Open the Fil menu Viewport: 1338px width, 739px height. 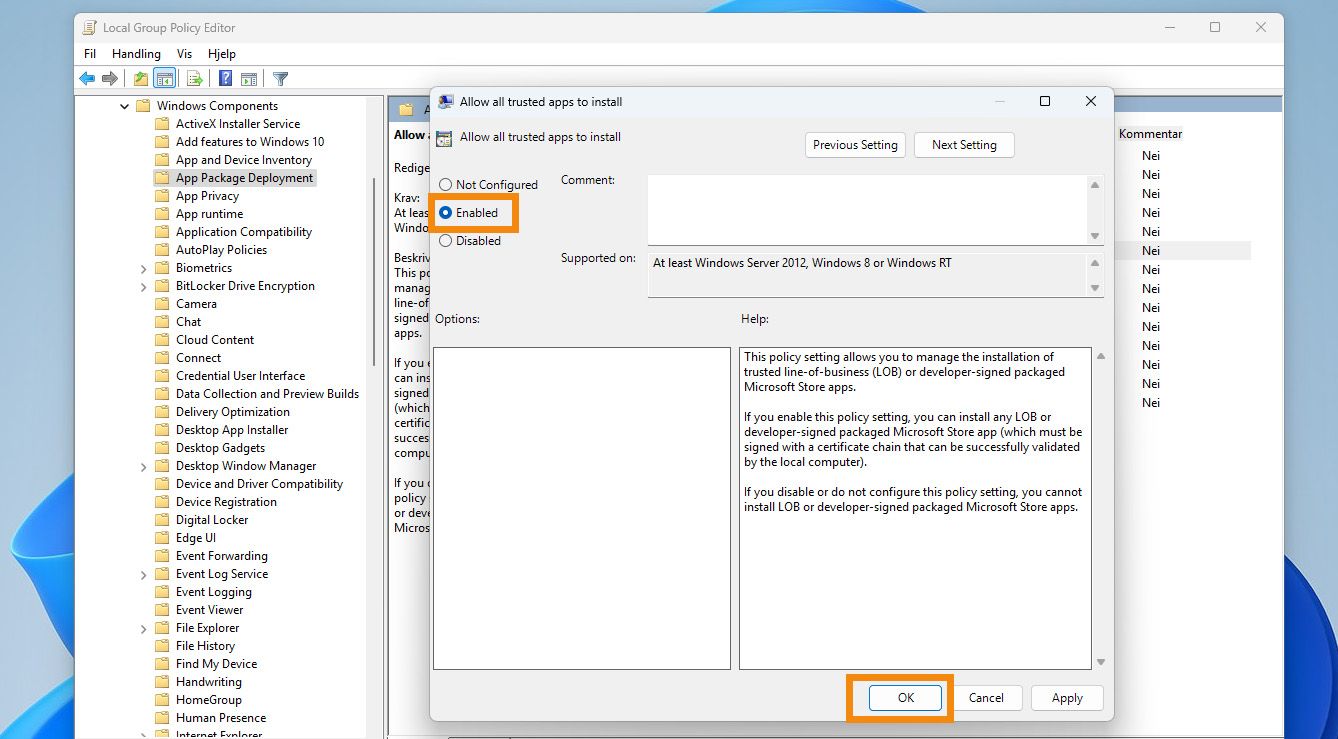(90, 54)
